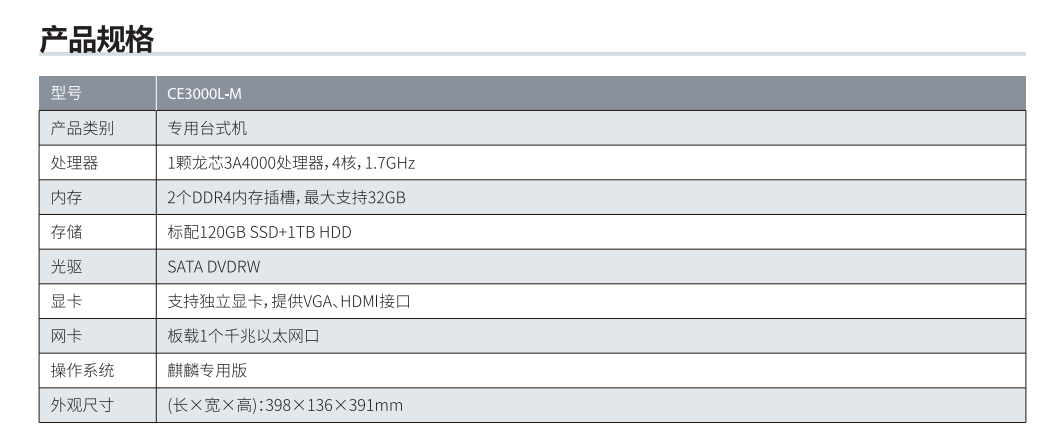Click the 398×136×391mm dimensions text
The height and width of the screenshot is (445, 1052).
[334, 405]
